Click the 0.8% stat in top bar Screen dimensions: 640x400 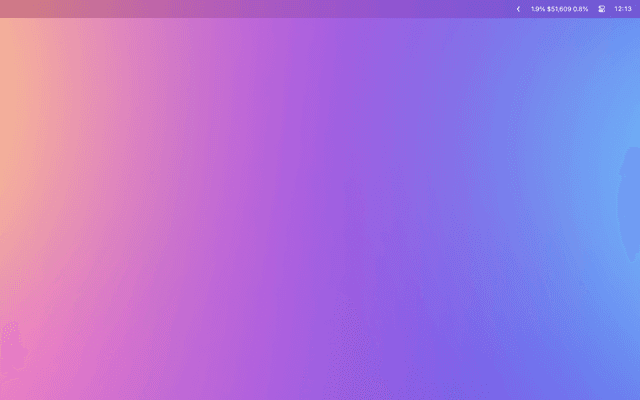580,9
